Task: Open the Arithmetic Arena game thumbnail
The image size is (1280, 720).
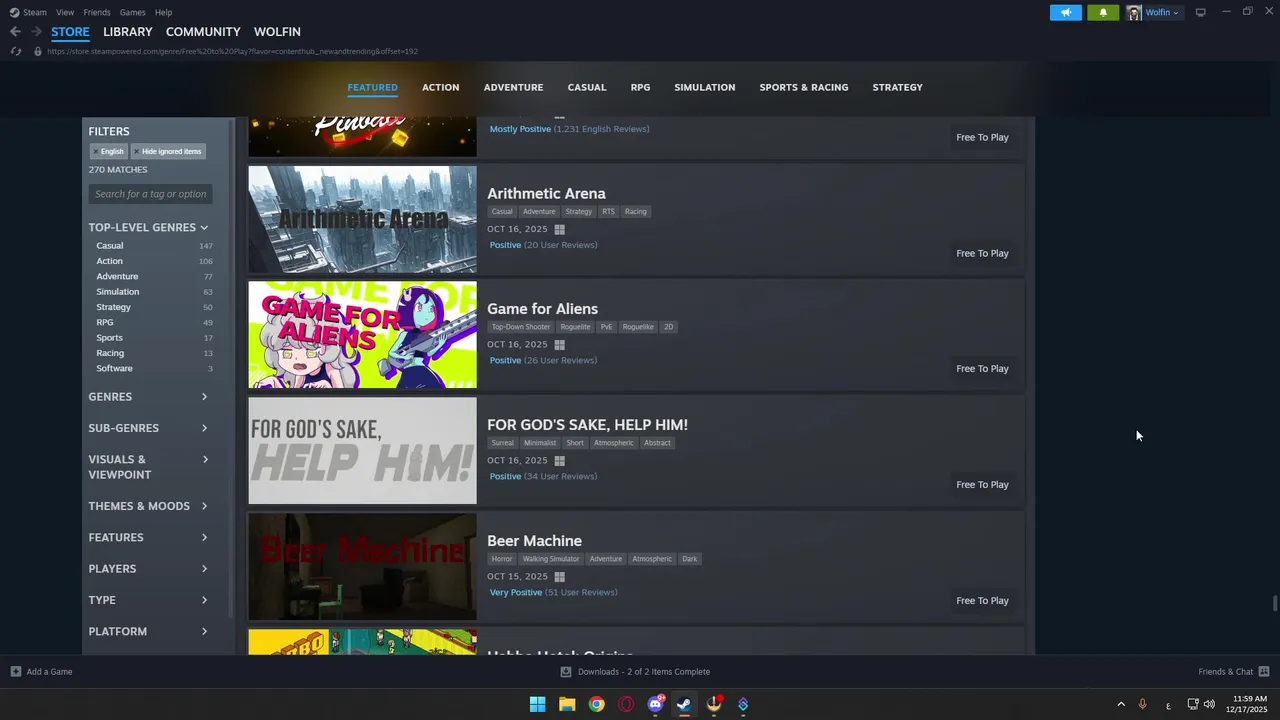Action: click(362, 219)
